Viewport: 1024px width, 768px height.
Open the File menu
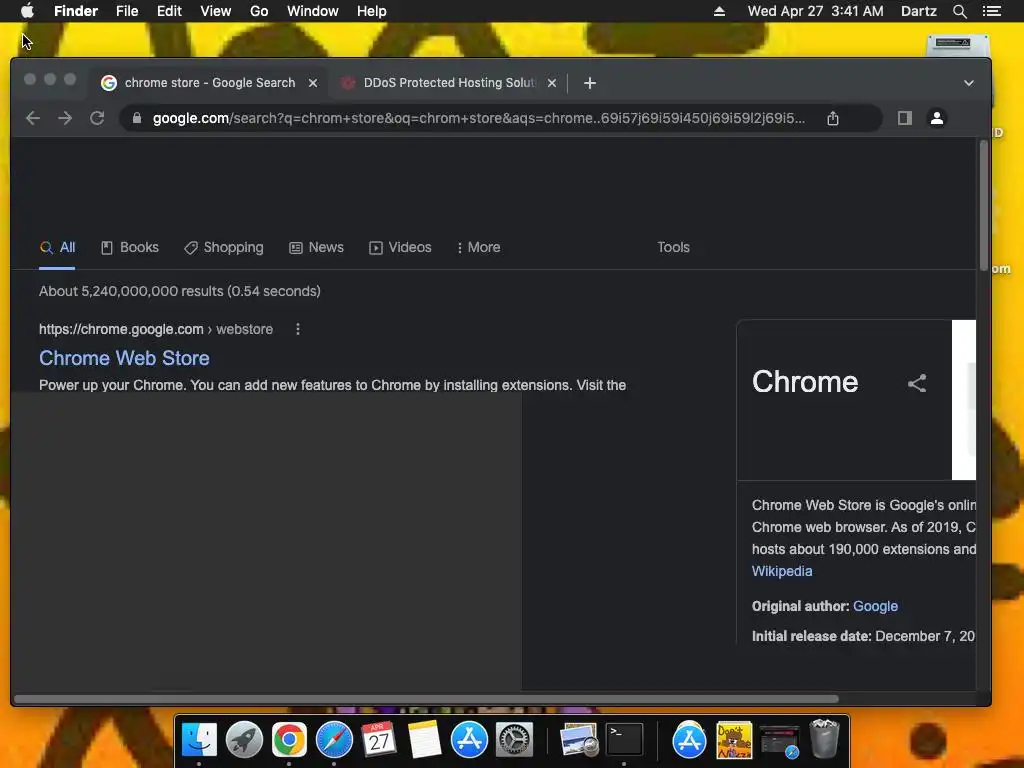coord(127,11)
